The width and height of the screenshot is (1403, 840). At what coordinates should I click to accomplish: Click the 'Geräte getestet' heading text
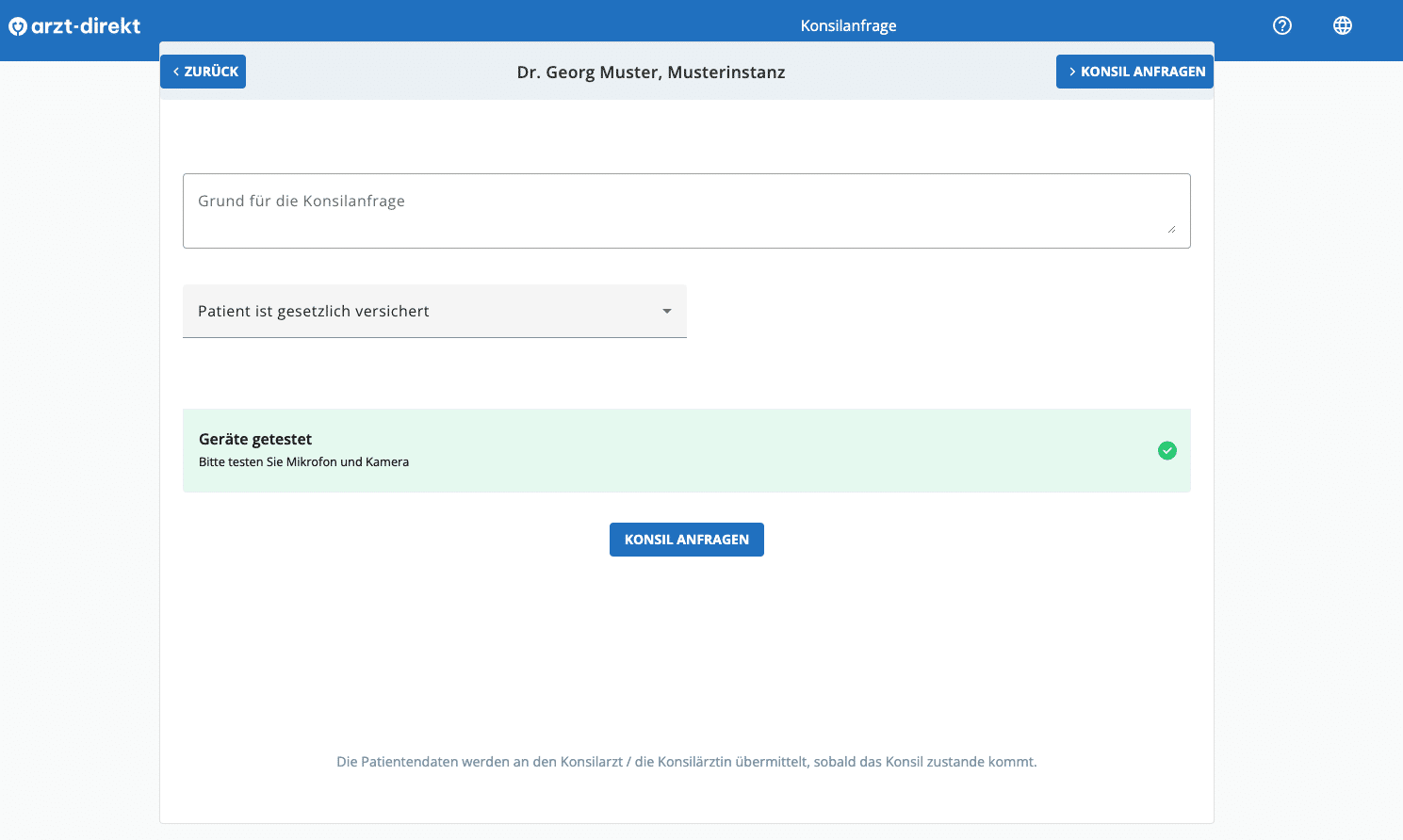click(255, 439)
